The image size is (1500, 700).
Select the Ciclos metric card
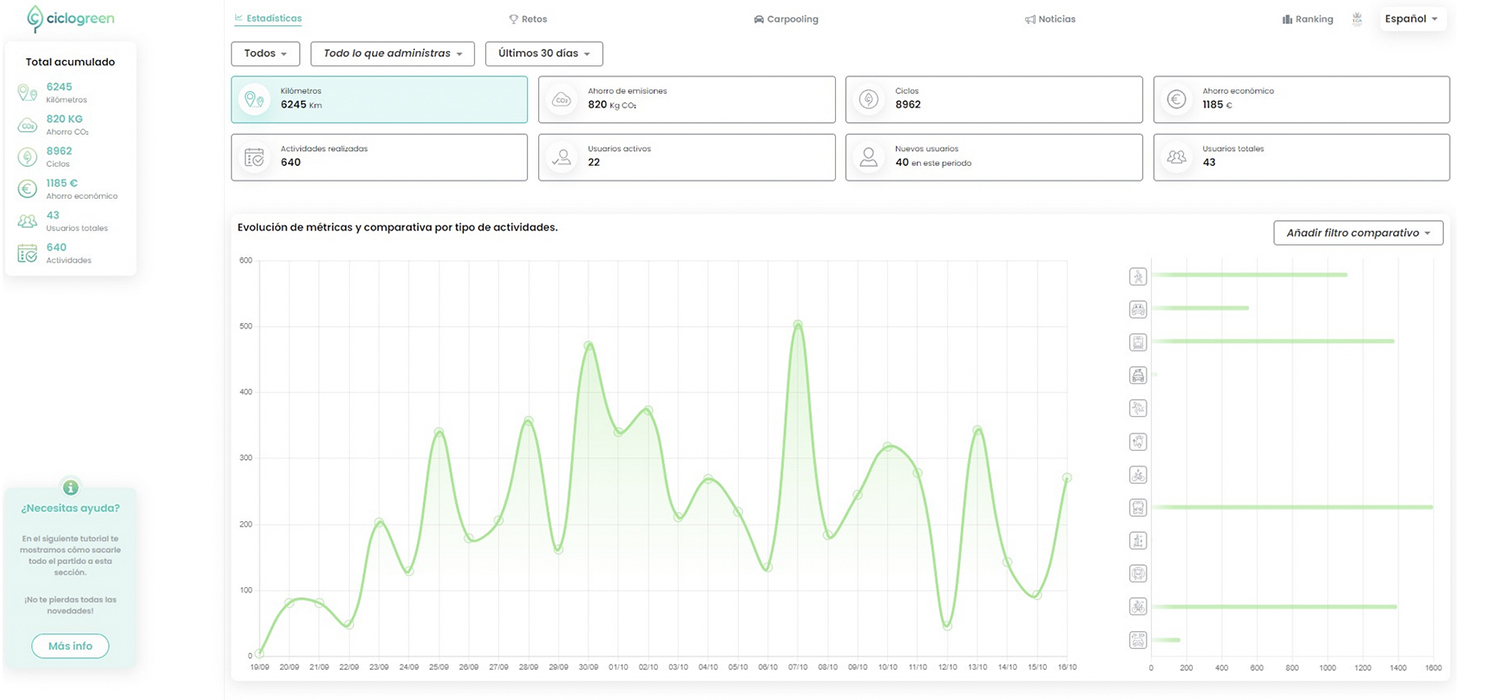[993, 99]
